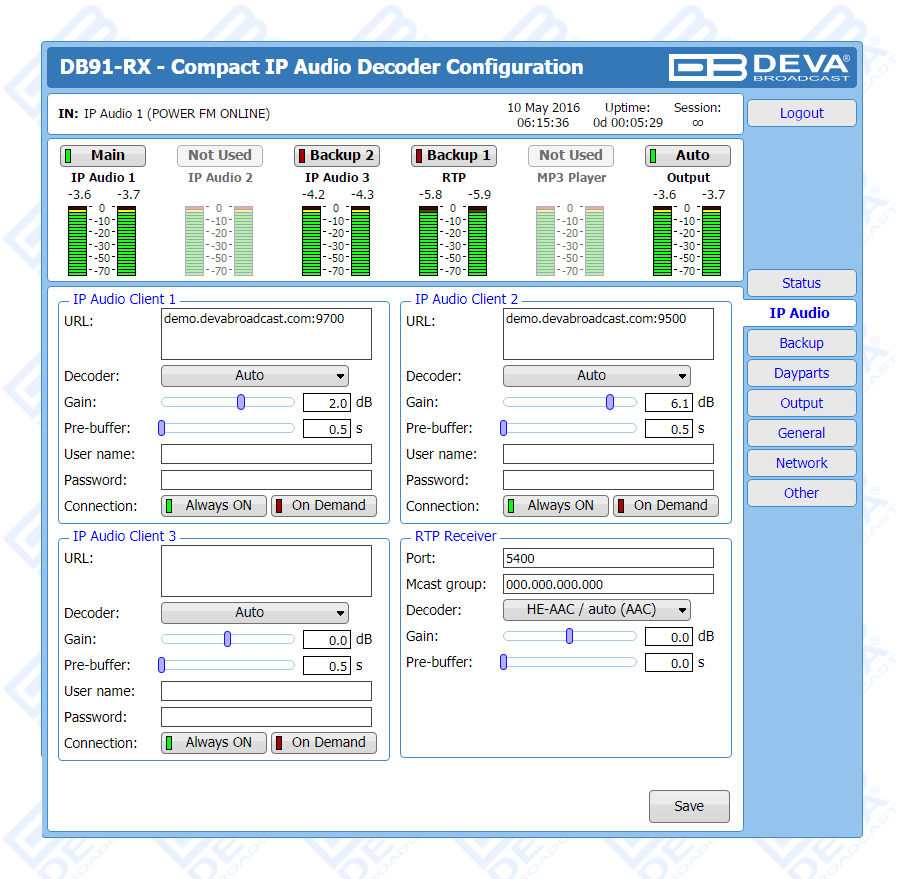This screenshot has width=904, height=879.
Task: Set IP Audio Client 2 to On Demand
Action: 664,506
